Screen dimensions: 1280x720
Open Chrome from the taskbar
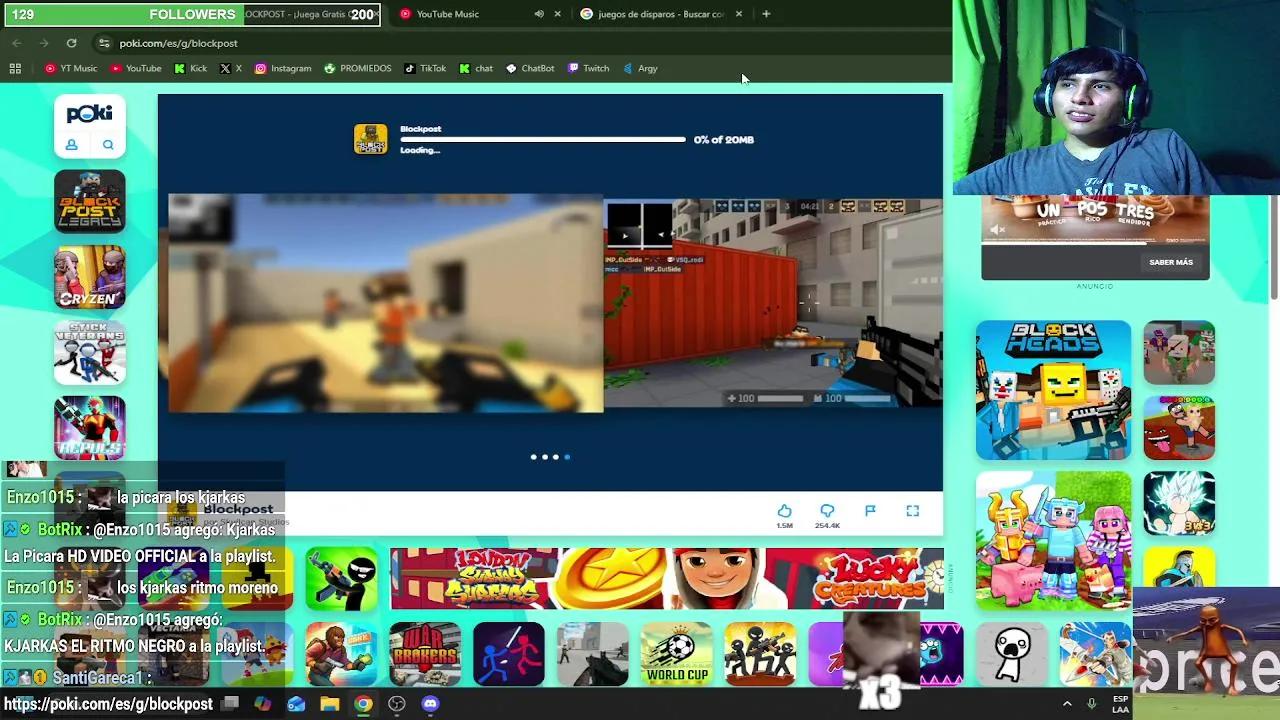(x=363, y=704)
